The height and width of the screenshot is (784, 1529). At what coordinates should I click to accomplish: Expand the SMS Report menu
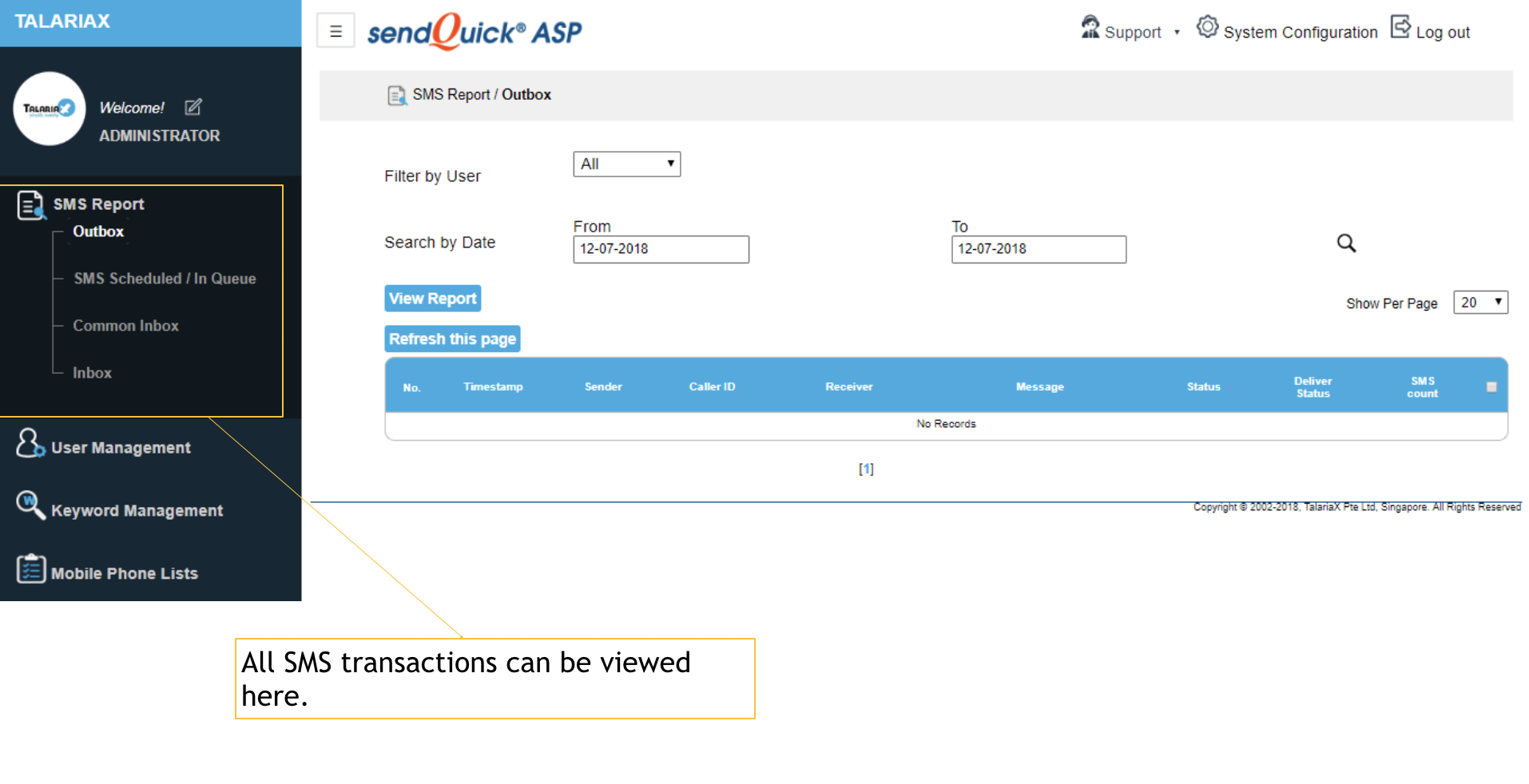(x=98, y=204)
